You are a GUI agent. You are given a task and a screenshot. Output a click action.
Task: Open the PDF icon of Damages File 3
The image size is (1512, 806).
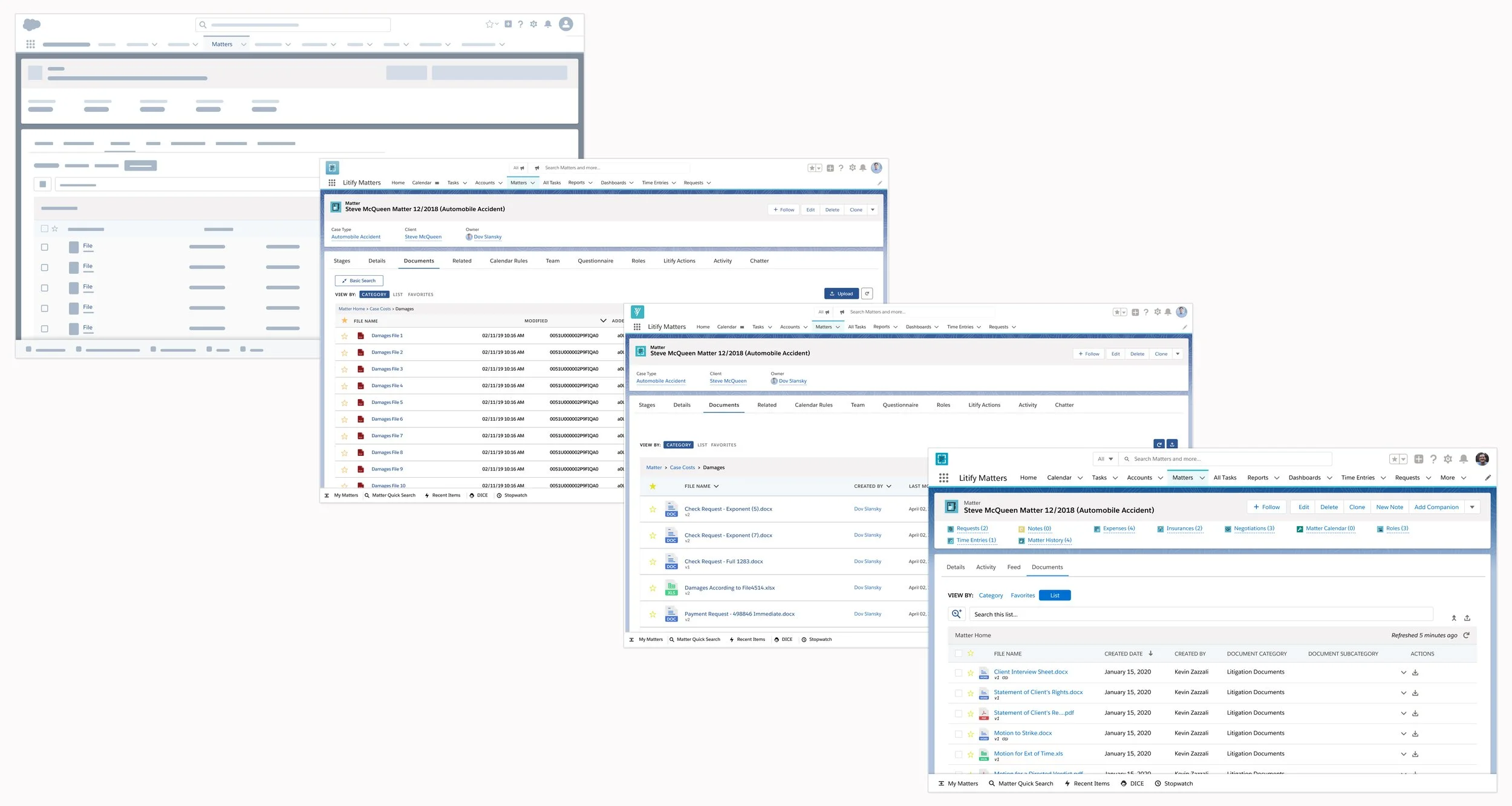360,369
